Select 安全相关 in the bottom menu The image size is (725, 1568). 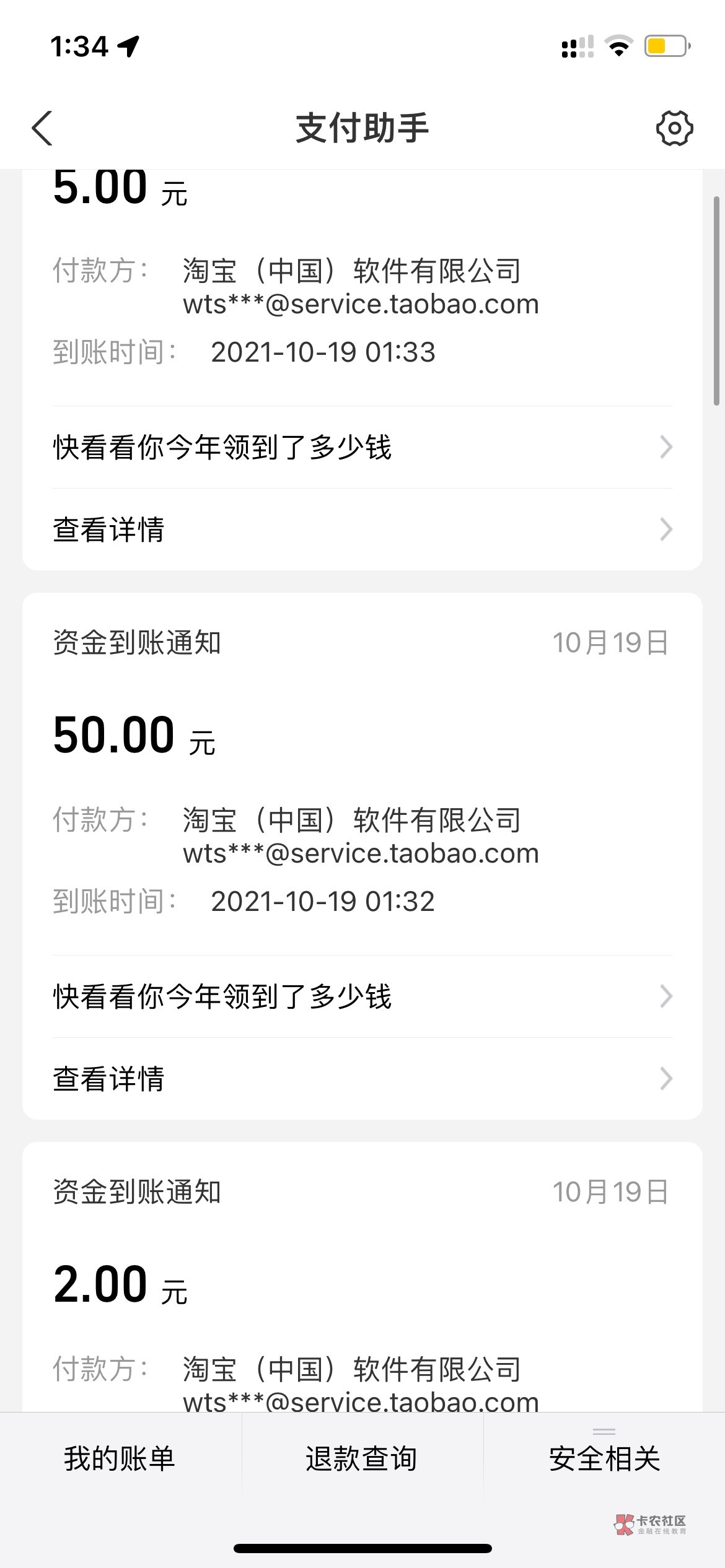[604, 1458]
